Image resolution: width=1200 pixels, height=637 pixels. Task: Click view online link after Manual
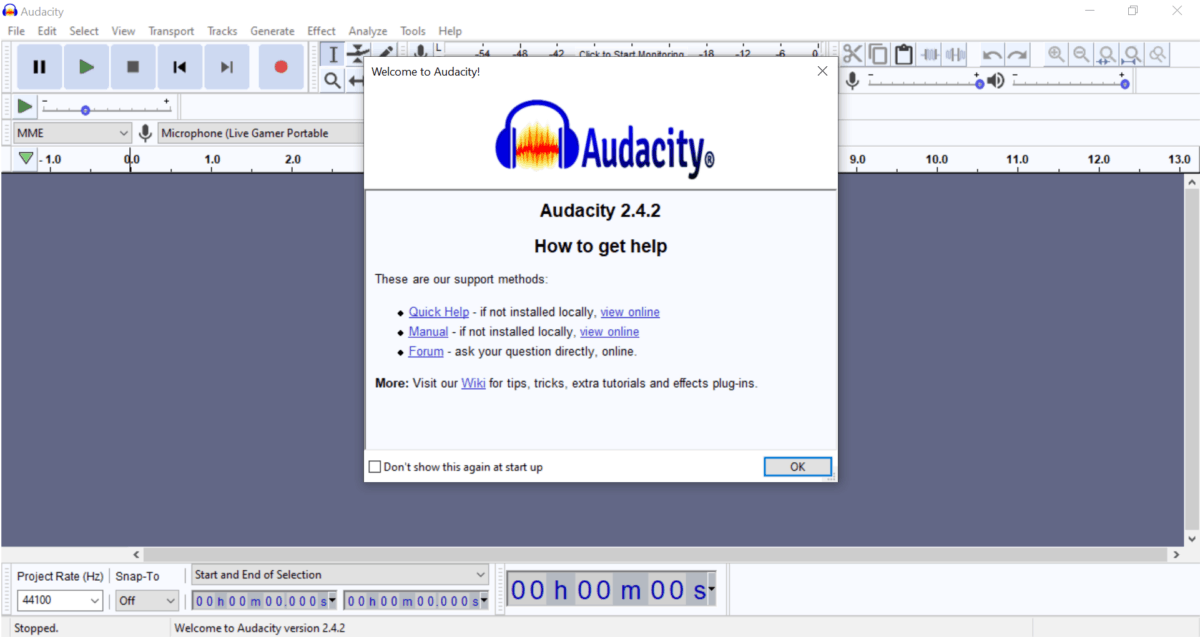click(609, 332)
